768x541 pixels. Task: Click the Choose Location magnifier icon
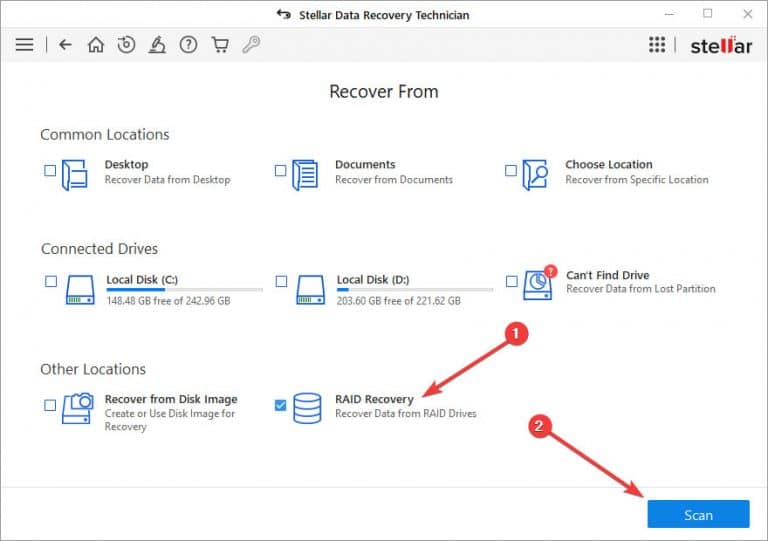[x=535, y=175]
